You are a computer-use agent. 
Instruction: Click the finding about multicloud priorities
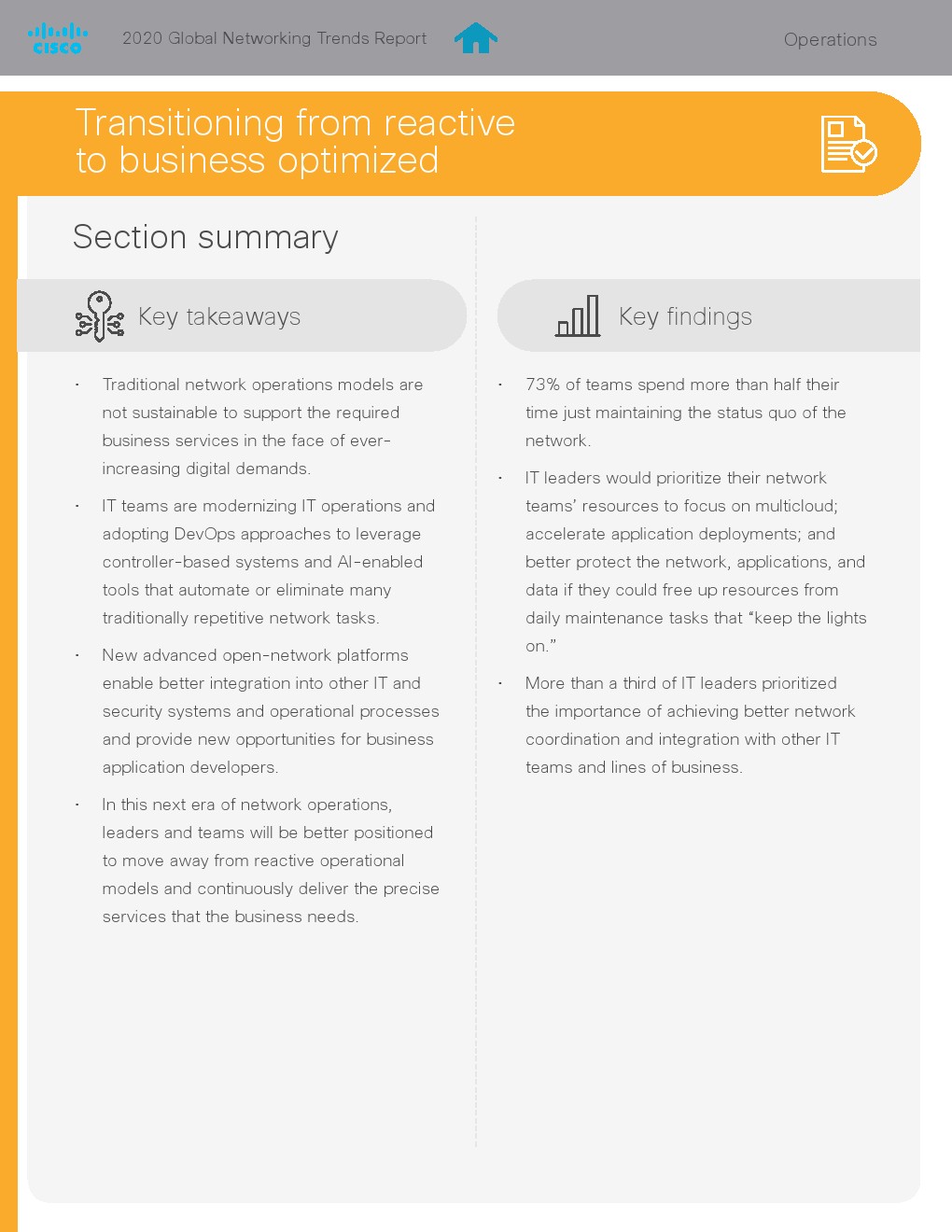694,562
